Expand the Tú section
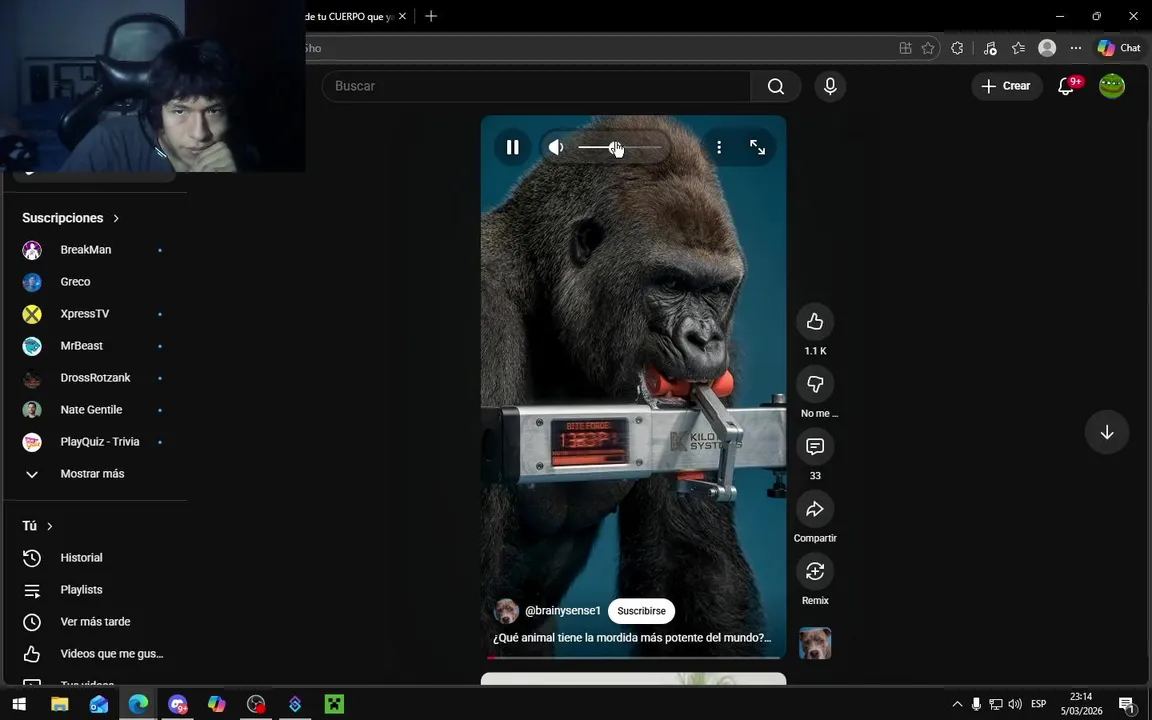This screenshot has width=1152, height=720. tap(37, 526)
